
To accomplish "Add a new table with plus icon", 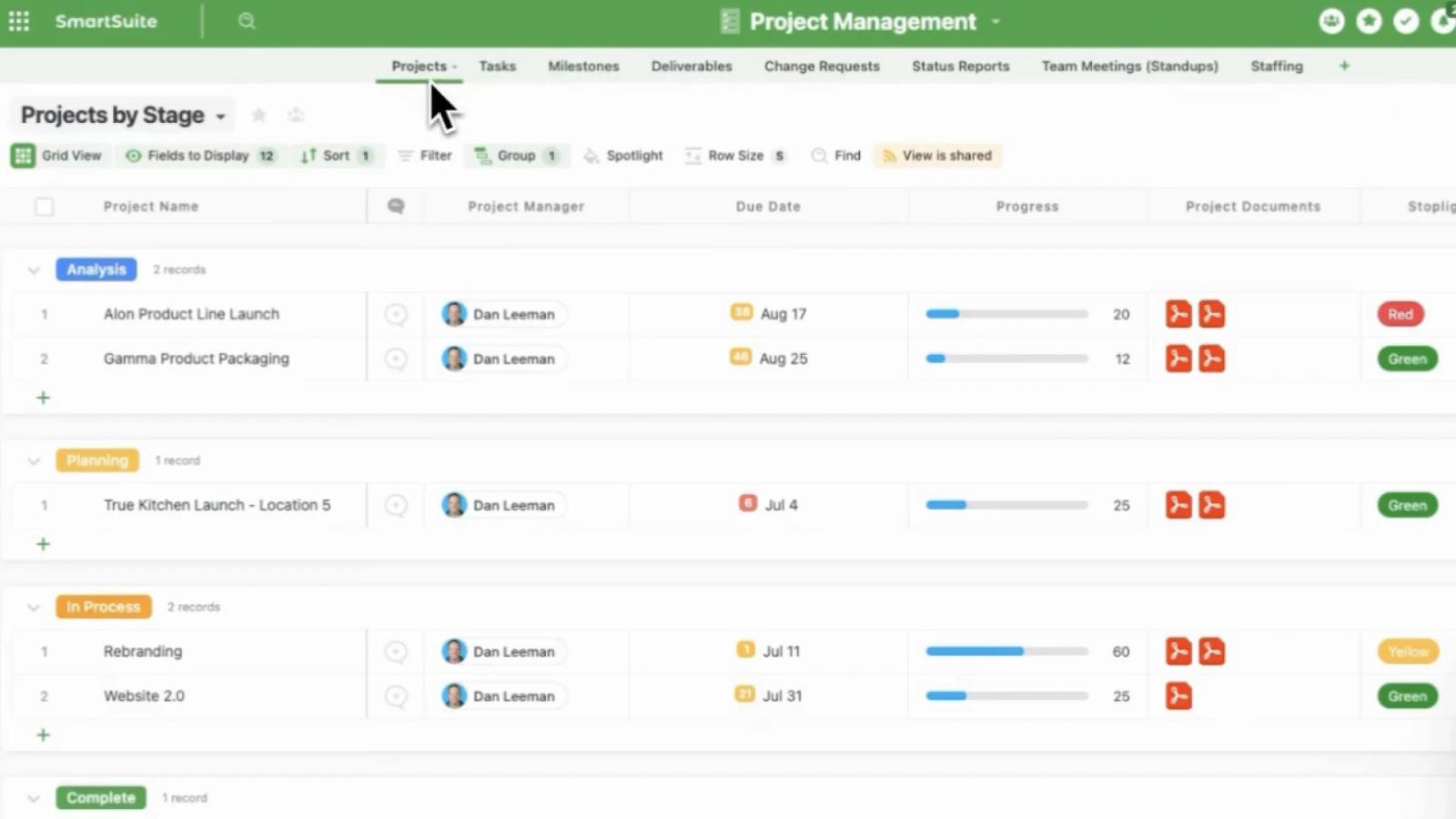I will pyautogui.click(x=1344, y=66).
